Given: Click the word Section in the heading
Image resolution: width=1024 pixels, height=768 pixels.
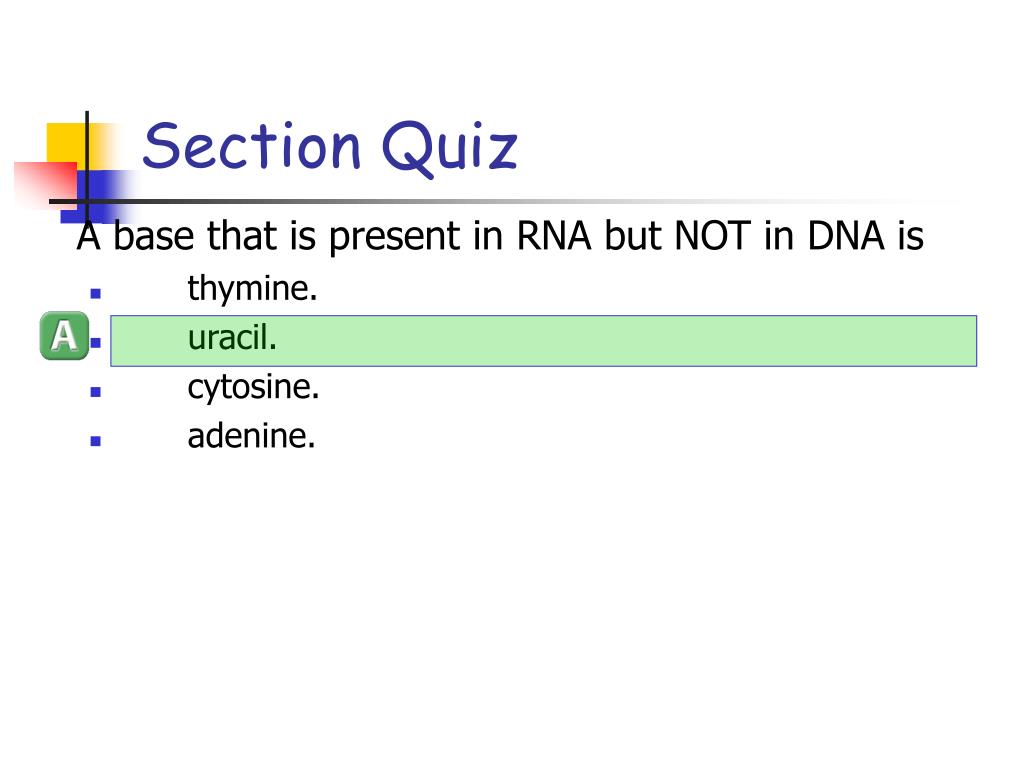Looking at the screenshot, I should coord(251,146).
